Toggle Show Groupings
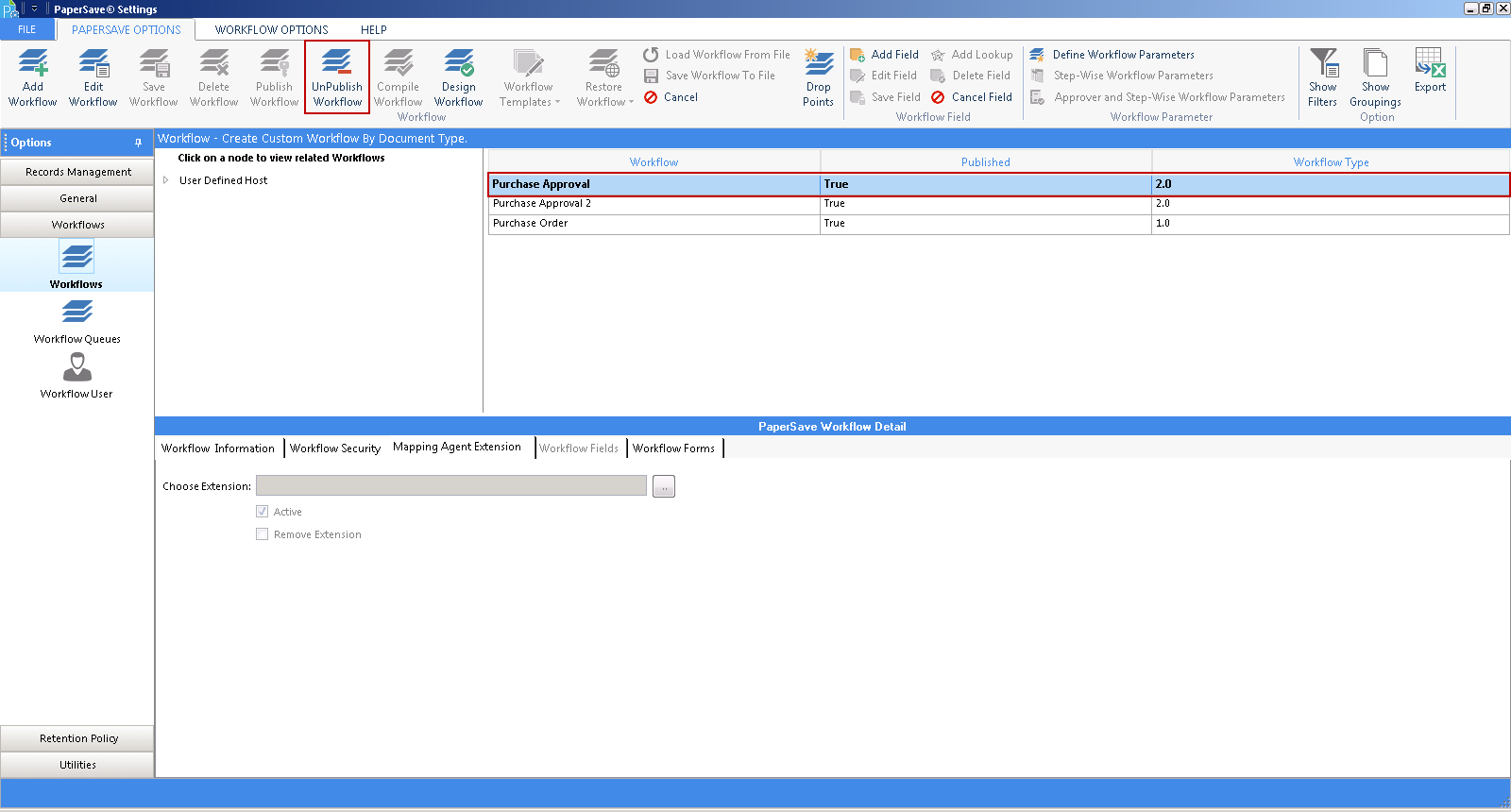This screenshot has width=1511, height=812. coord(1376,77)
